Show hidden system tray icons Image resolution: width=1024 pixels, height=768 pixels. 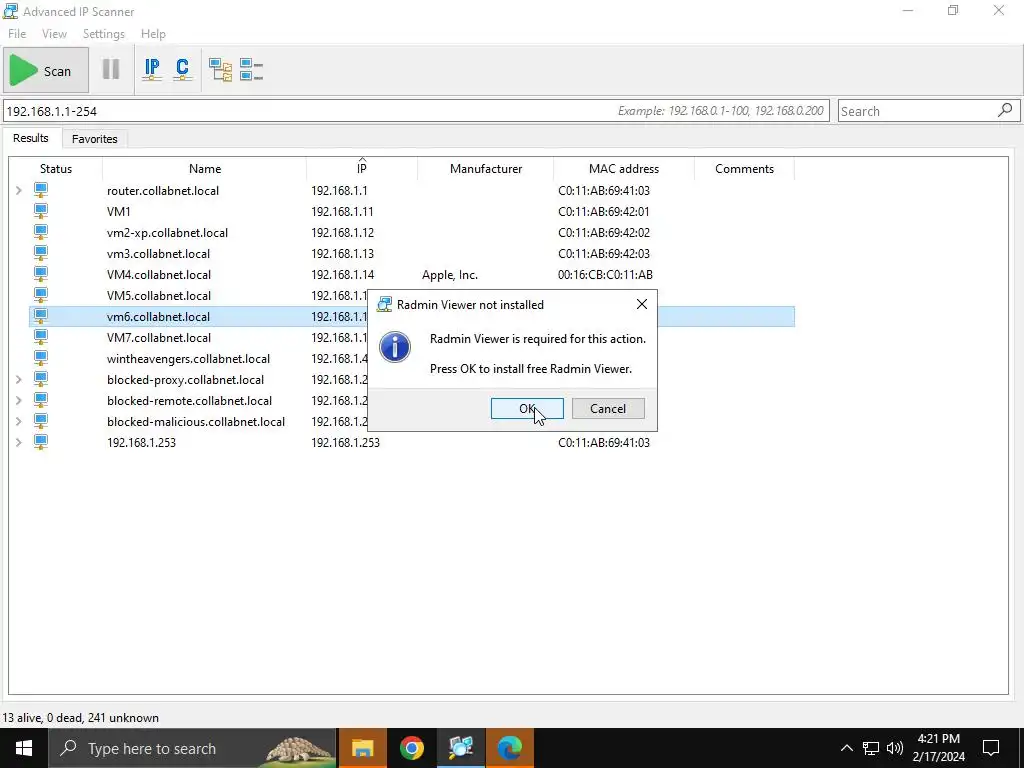tap(846, 748)
